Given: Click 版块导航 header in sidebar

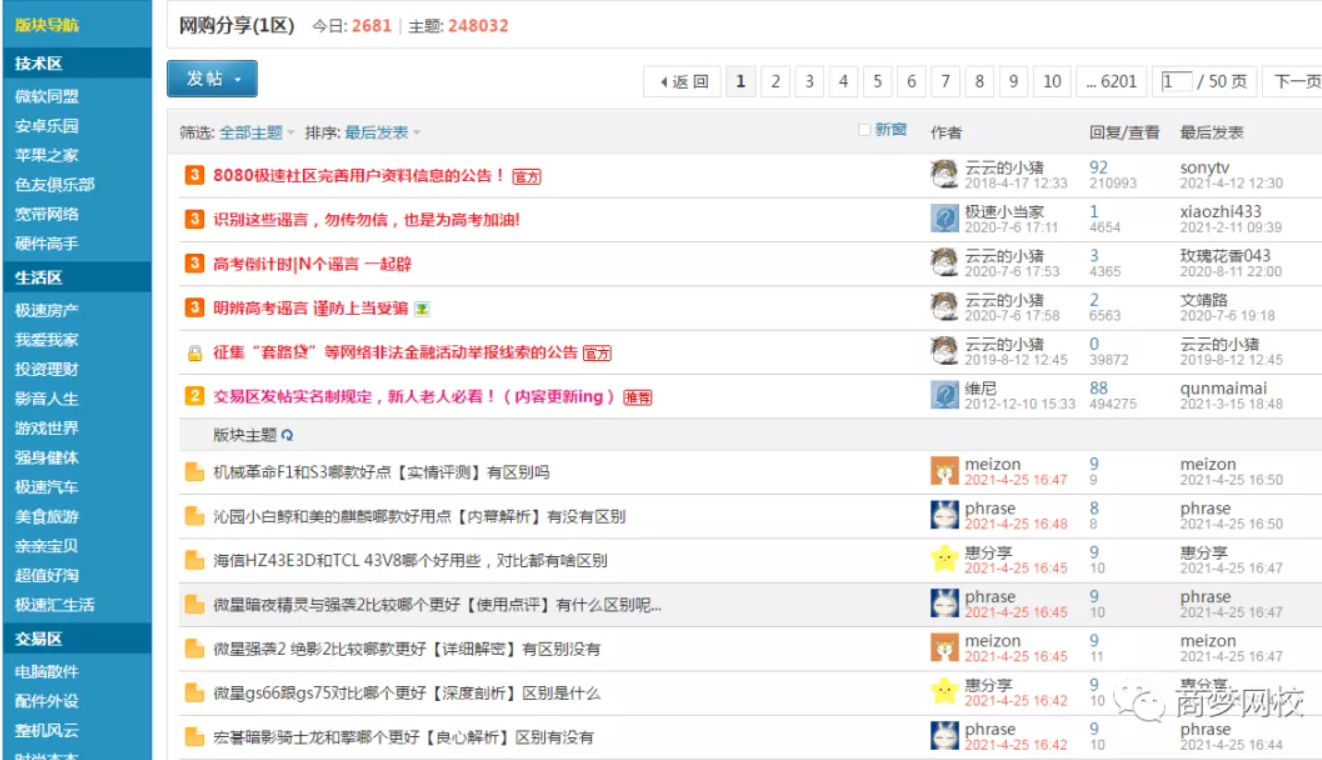Looking at the screenshot, I should (46, 25).
